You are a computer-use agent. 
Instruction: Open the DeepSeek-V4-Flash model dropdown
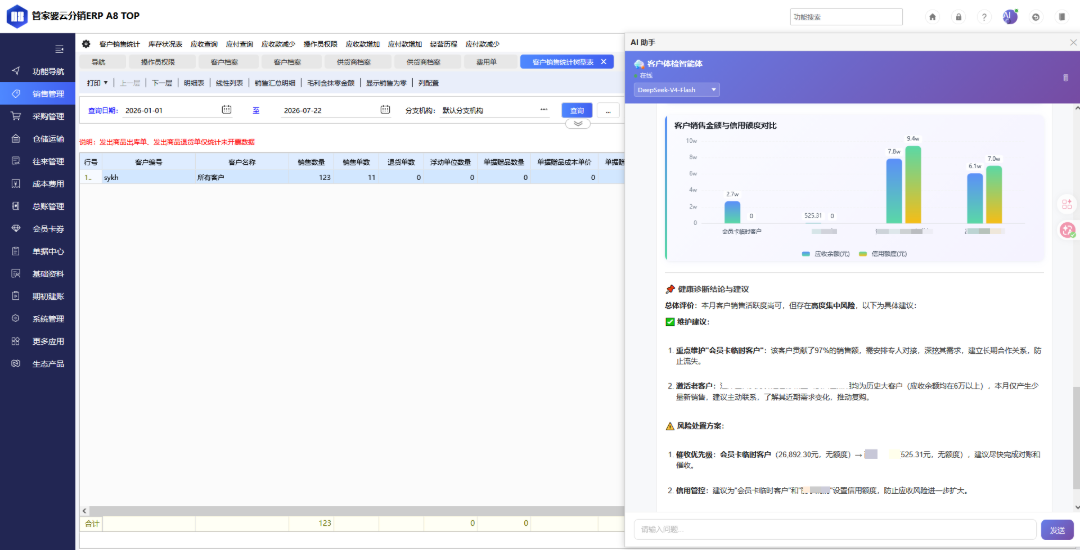677,89
